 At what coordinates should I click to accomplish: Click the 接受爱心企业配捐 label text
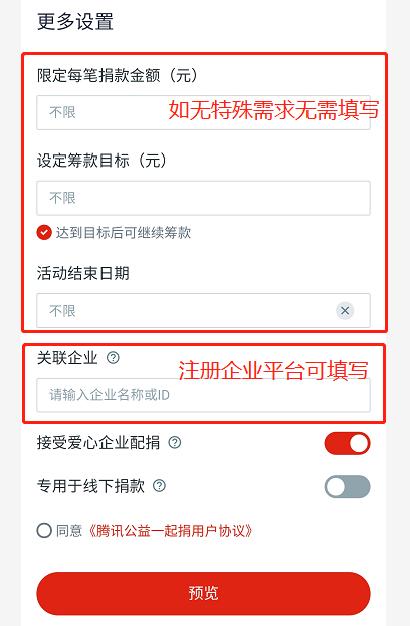(x=98, y=442)
